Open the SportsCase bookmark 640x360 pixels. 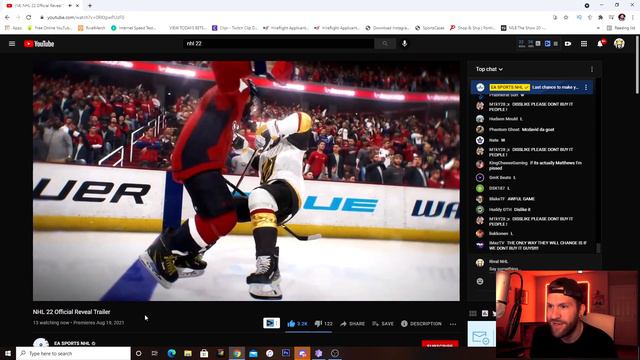(x=429, y=28)
